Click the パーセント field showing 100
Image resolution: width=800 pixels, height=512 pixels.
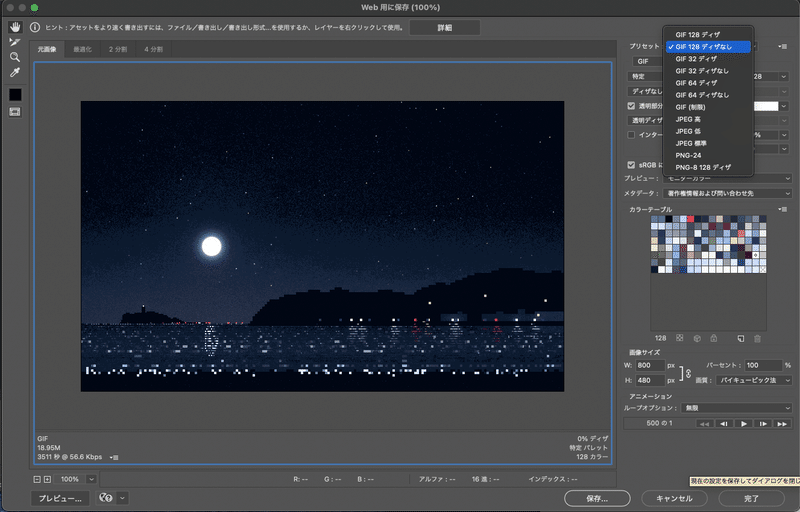click(x=763, y=365)
